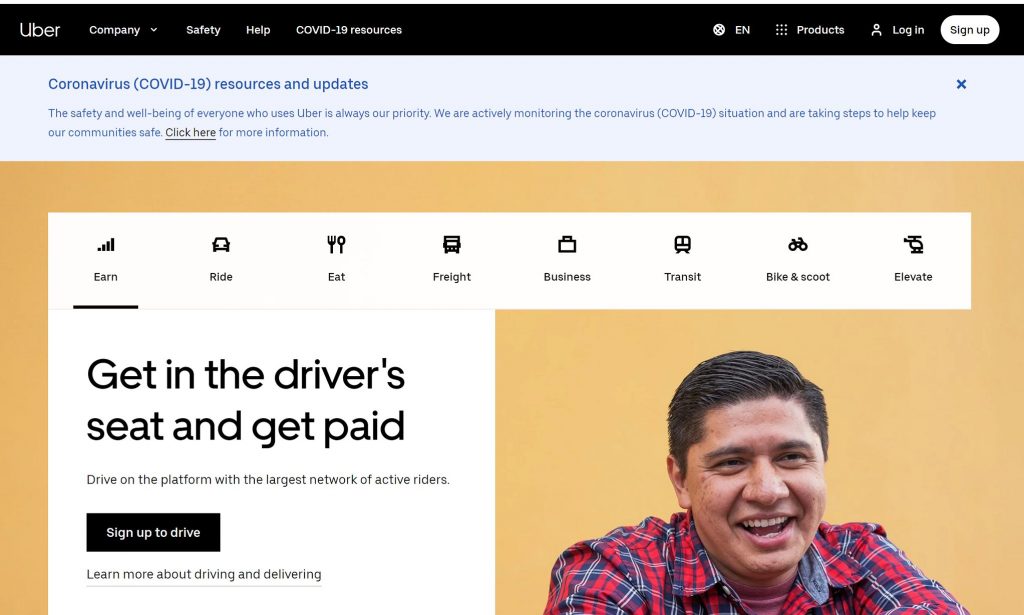Open the Safety page in the header
The height and width of the screenshot is (615, 1024).
(203, 30)
